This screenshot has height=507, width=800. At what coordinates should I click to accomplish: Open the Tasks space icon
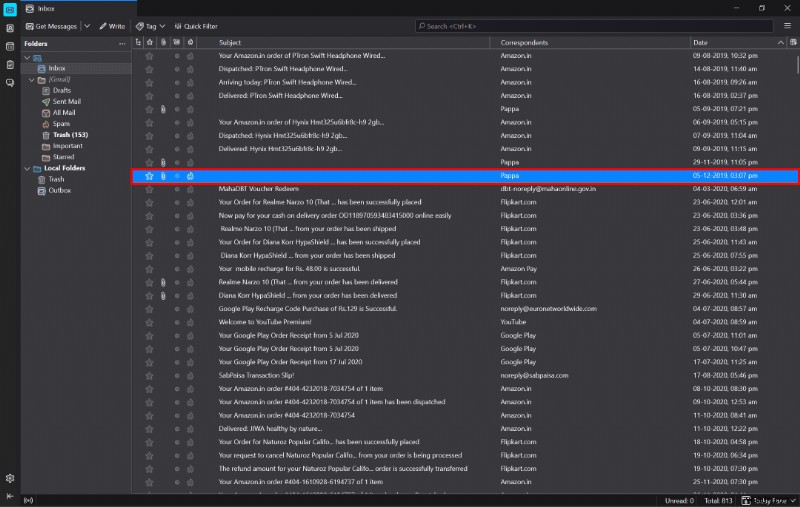(x=10, y=65)
